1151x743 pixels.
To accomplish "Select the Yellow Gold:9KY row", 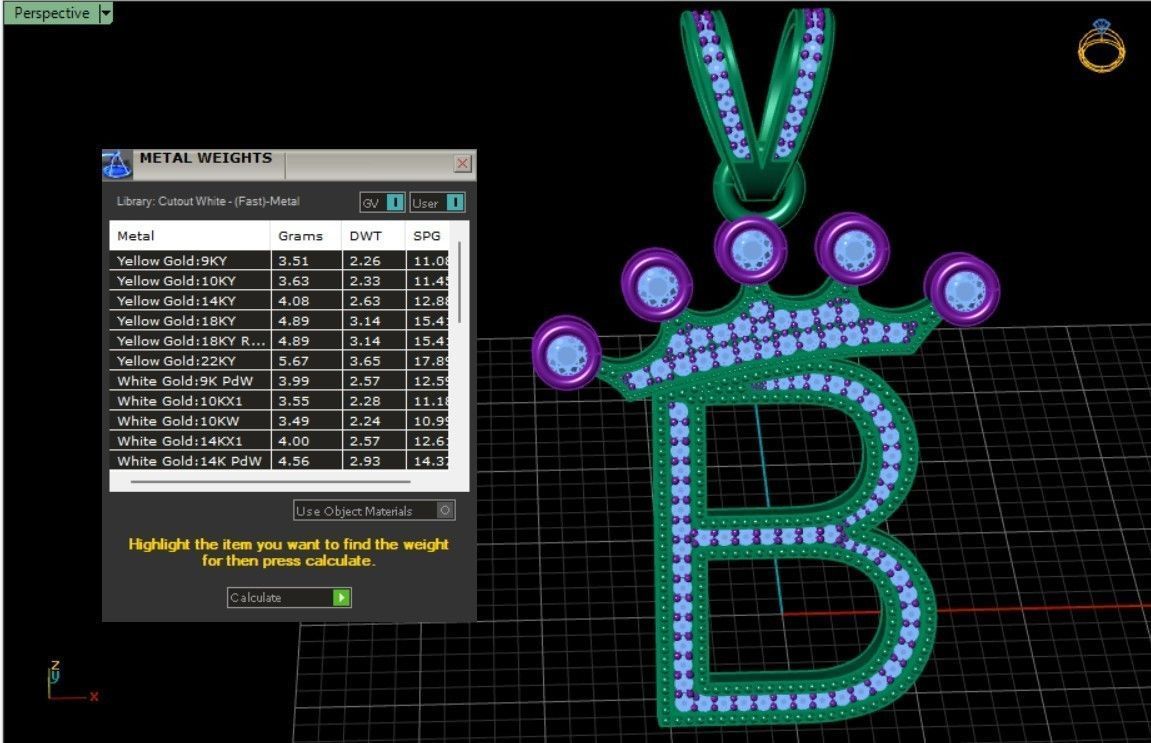I will tap(279, 261).
